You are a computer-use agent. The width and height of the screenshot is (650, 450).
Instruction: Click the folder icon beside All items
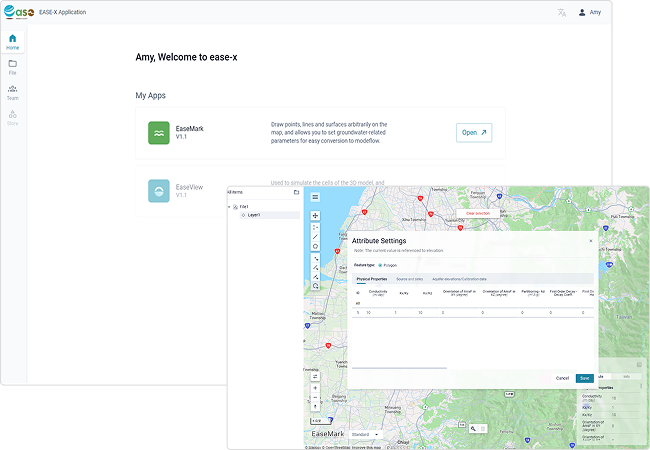tap(296, 192)
